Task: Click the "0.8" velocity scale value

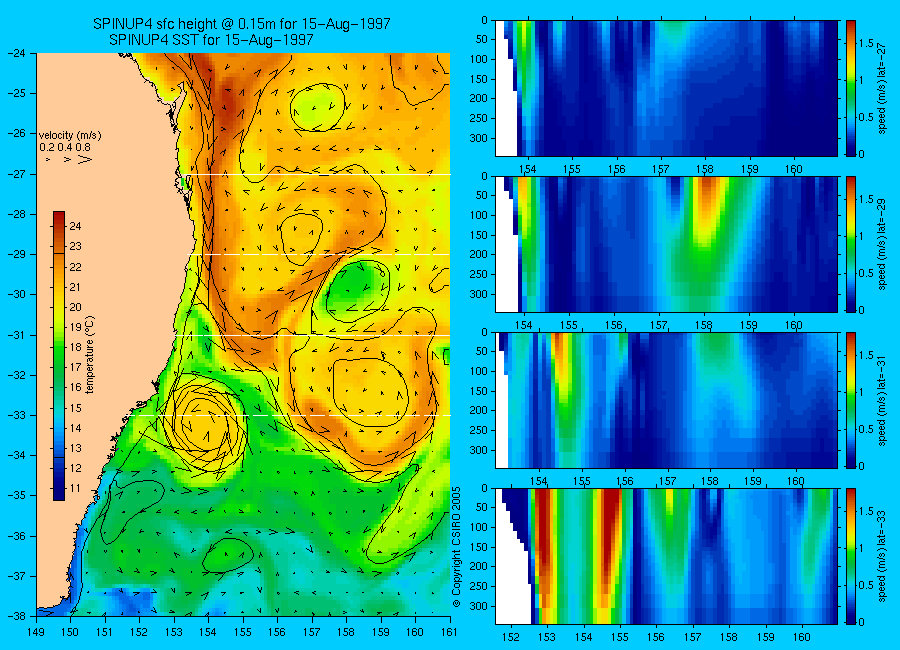Action: [x=84, y=148]
